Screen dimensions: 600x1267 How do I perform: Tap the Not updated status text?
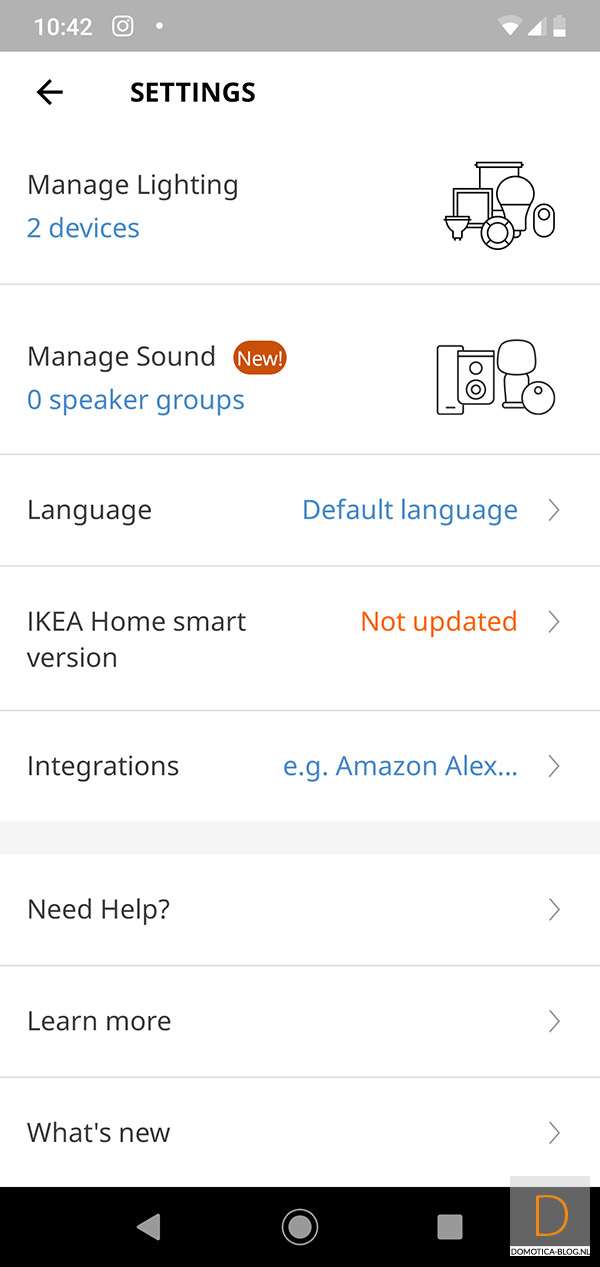click(438, 621)
